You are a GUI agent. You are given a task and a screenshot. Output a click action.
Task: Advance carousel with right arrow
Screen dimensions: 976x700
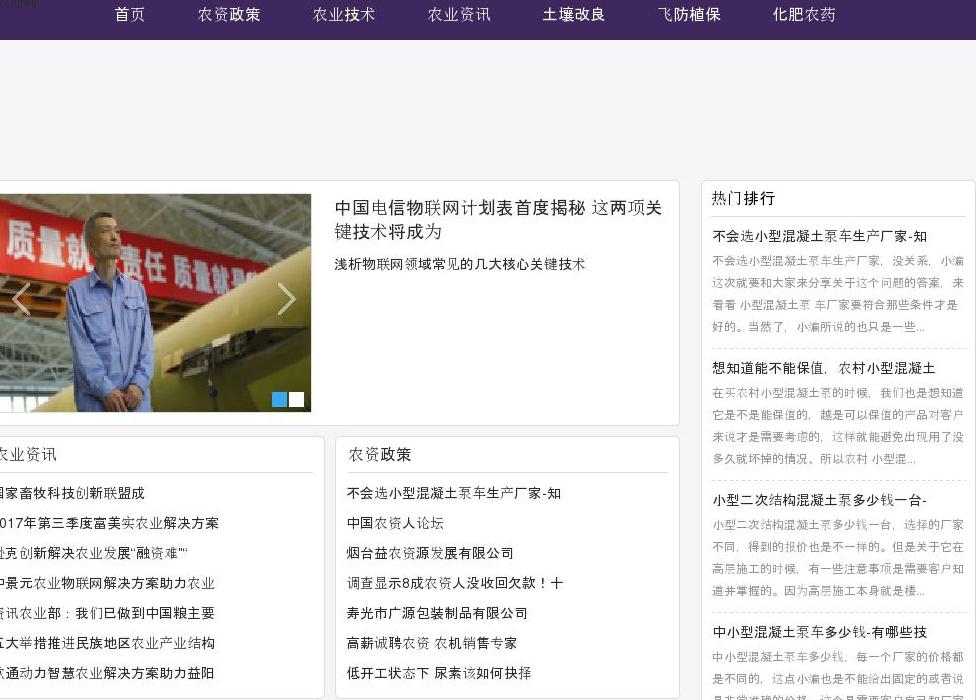coord(286,299)
